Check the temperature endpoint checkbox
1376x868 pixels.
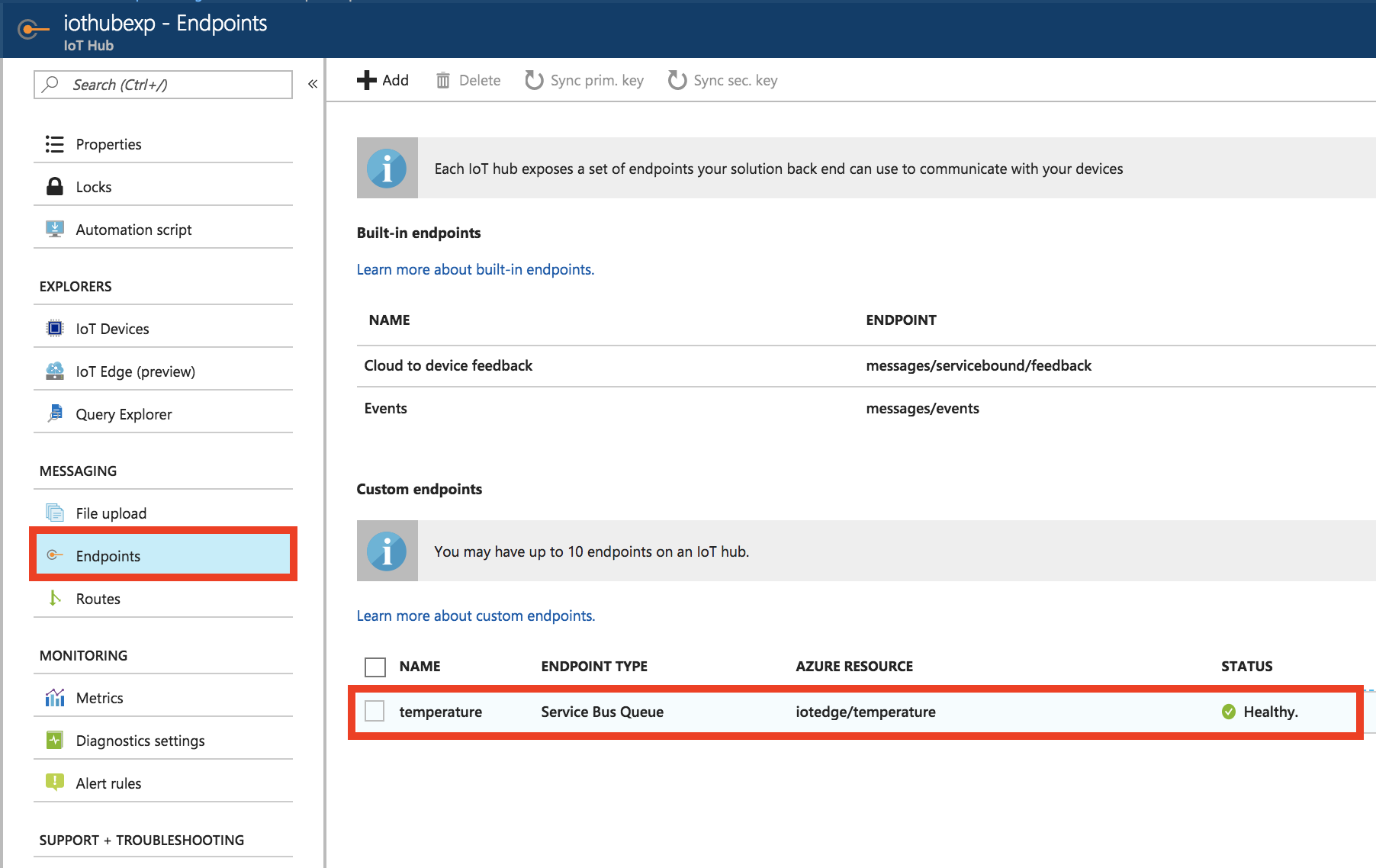point(375,711)
